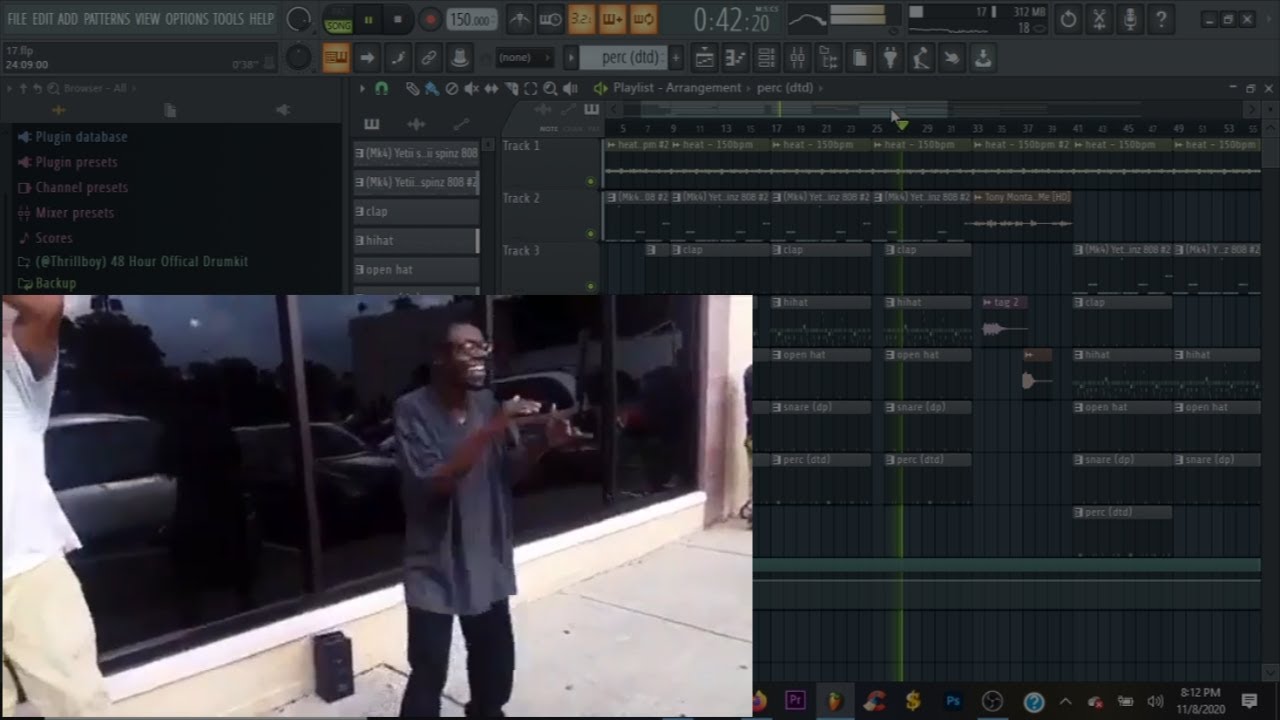Toggle the typing keyboard to piano button
The height and width of the screenshot is (720, 1280).
pyautogui.click(x=336, y=58)
